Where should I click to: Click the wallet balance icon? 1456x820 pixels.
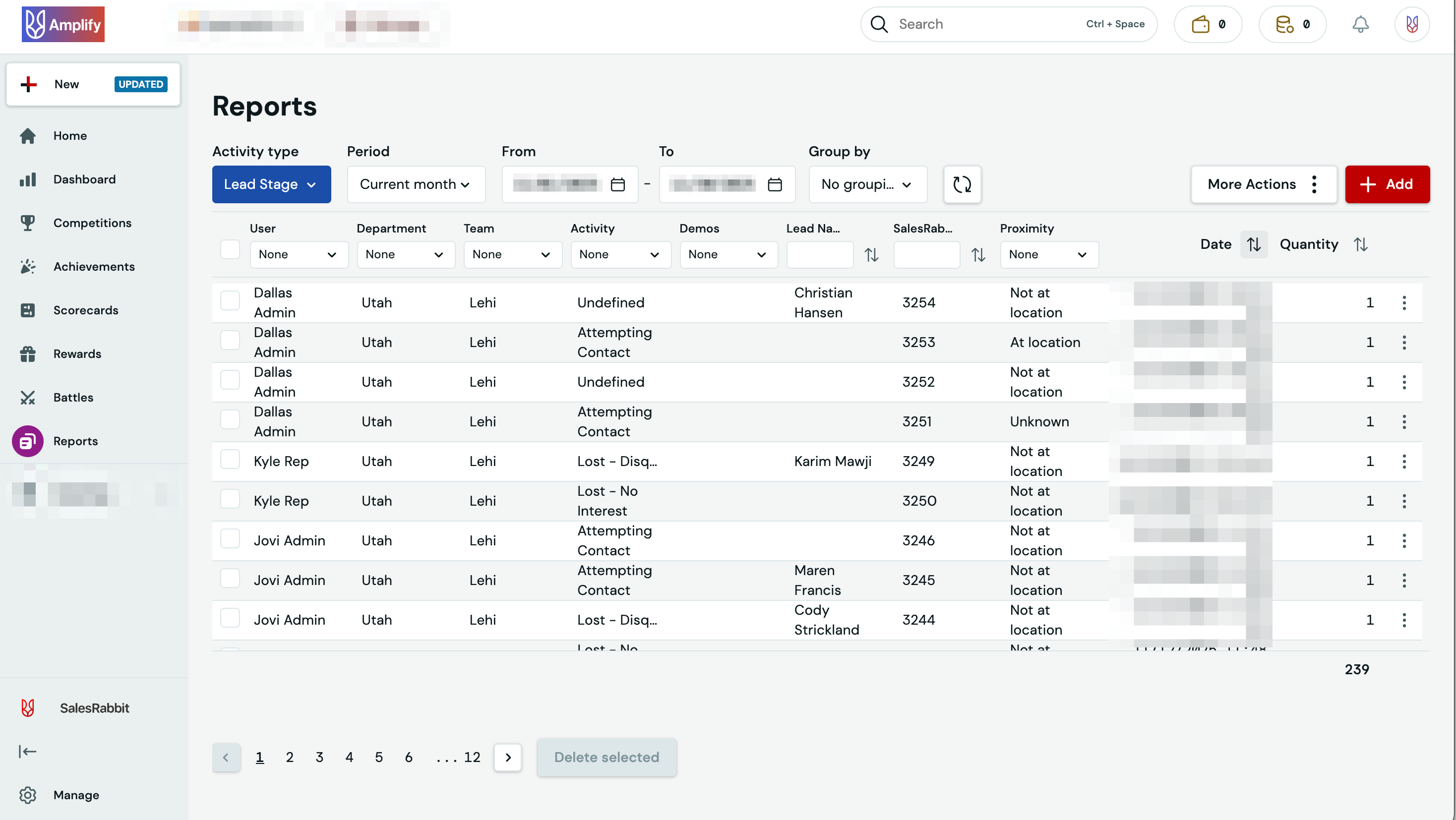1200,24
